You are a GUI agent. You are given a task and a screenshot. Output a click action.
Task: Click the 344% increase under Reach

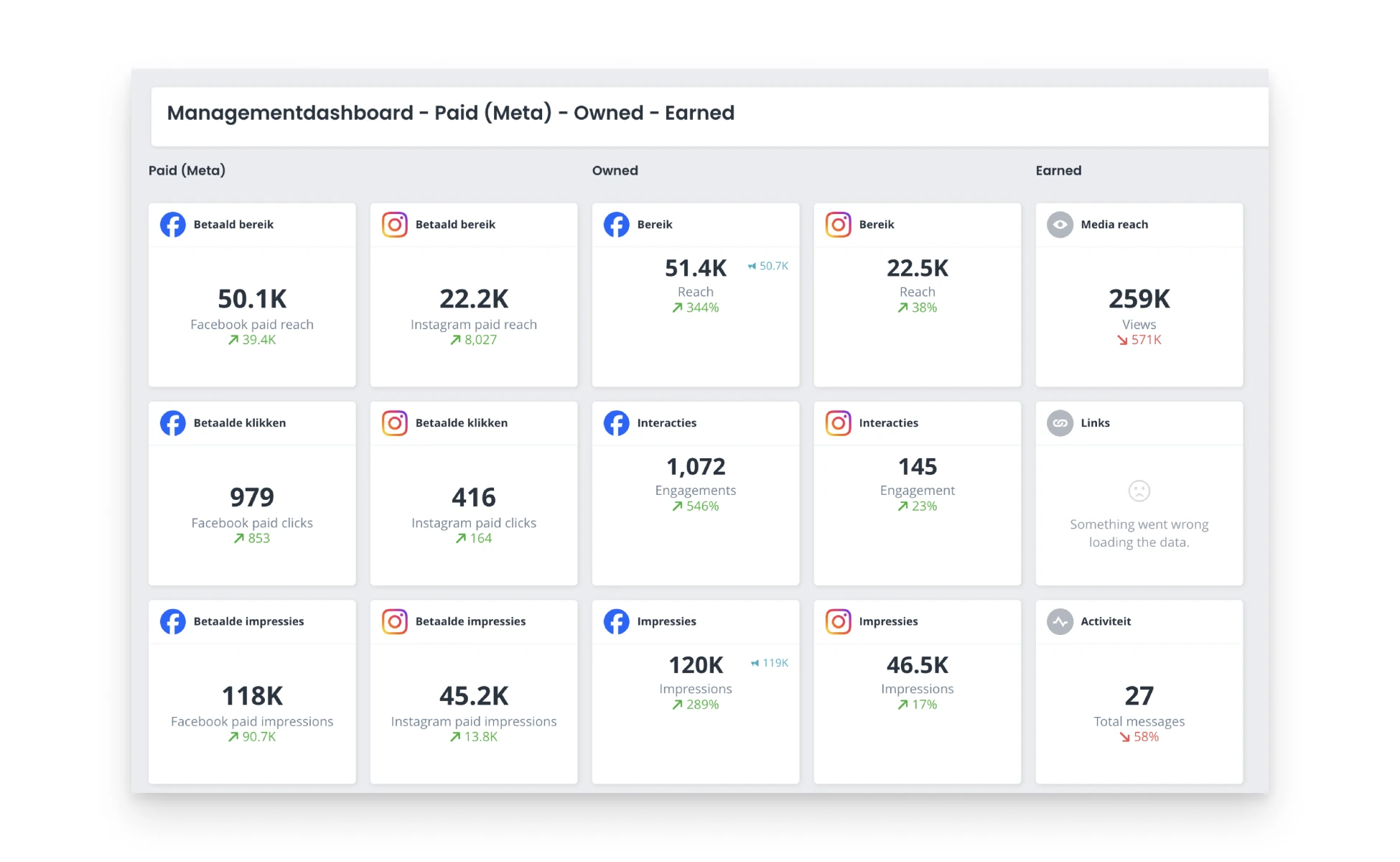[x=696, y=307]
